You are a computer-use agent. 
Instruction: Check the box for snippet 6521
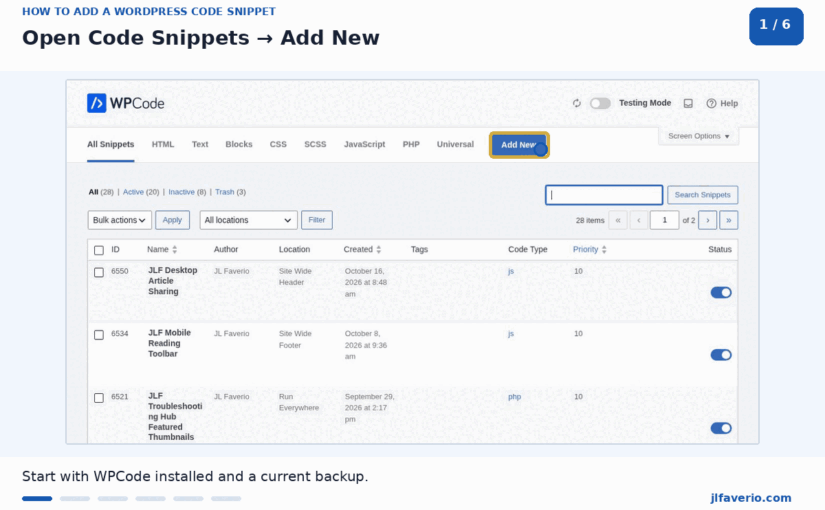click(99, 398)
